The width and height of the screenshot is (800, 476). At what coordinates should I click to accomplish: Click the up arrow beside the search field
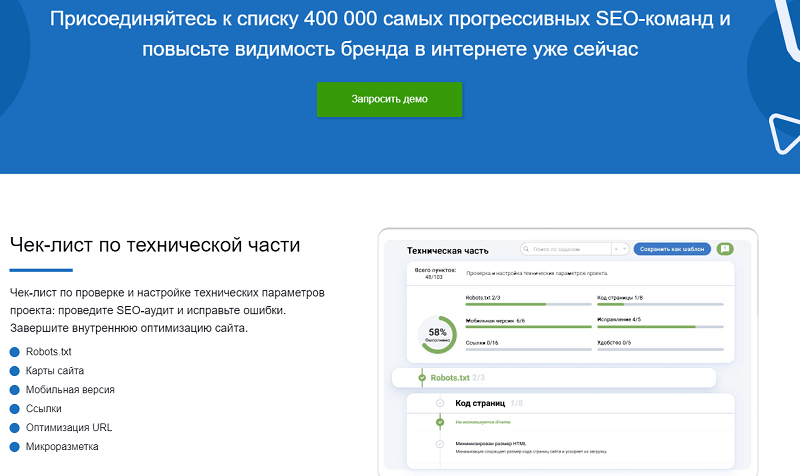click(616, 249)
